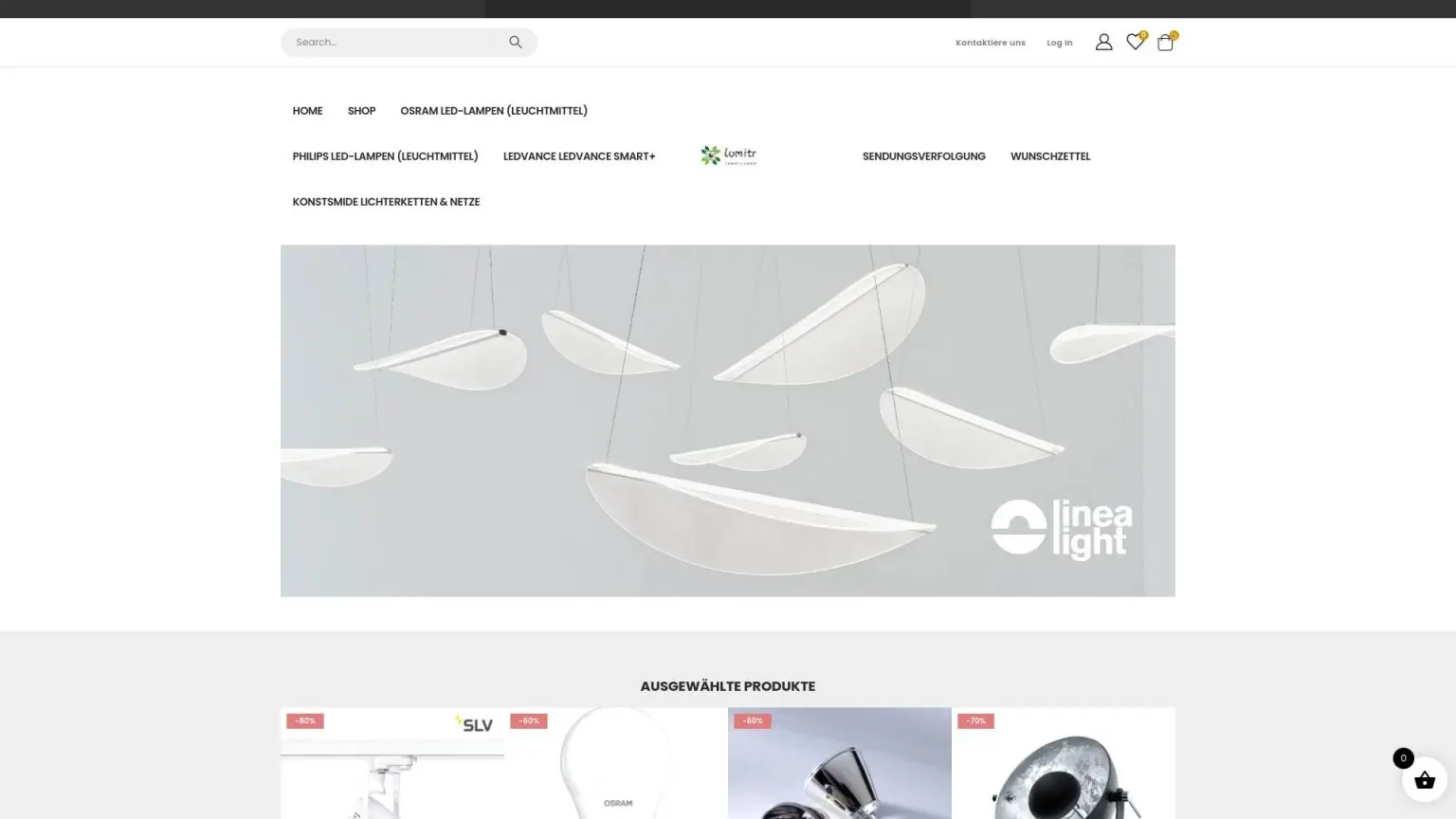Click the search magnifier icon
Screen dimensions: 1456x819
point(515,42)
